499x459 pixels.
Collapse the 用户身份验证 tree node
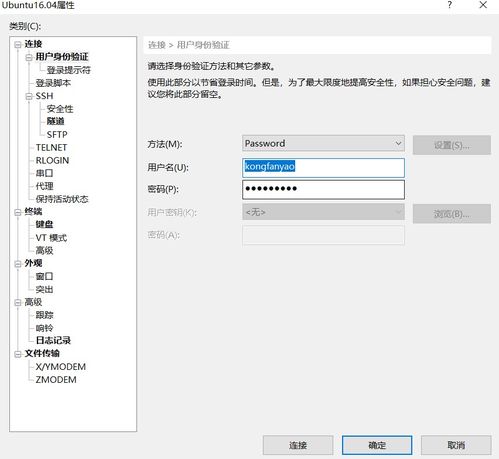pos(29,57)
